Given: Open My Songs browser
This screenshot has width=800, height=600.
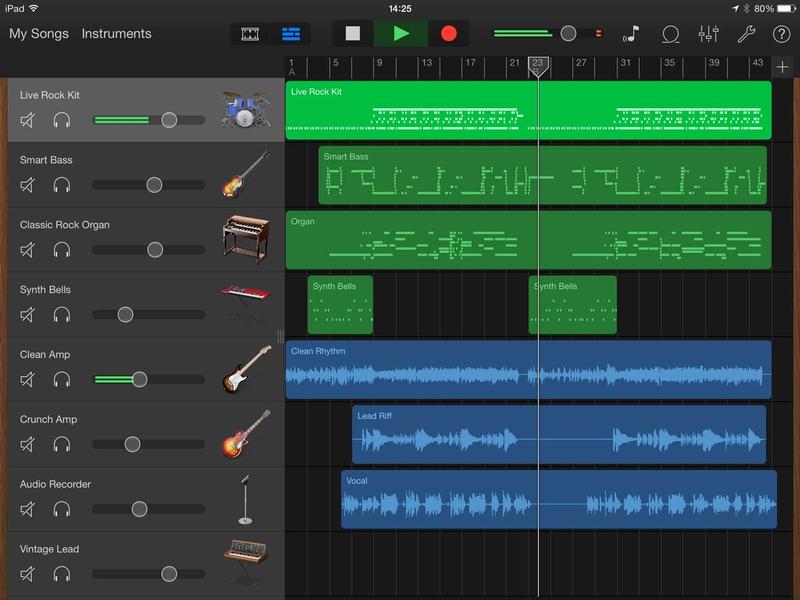Looking at the screenshot, I should point(39,34).
